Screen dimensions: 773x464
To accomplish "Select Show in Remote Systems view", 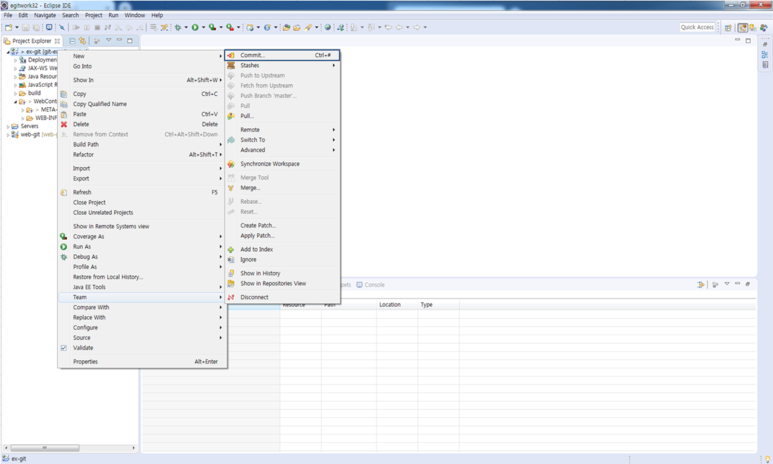I will pos(142,226).
